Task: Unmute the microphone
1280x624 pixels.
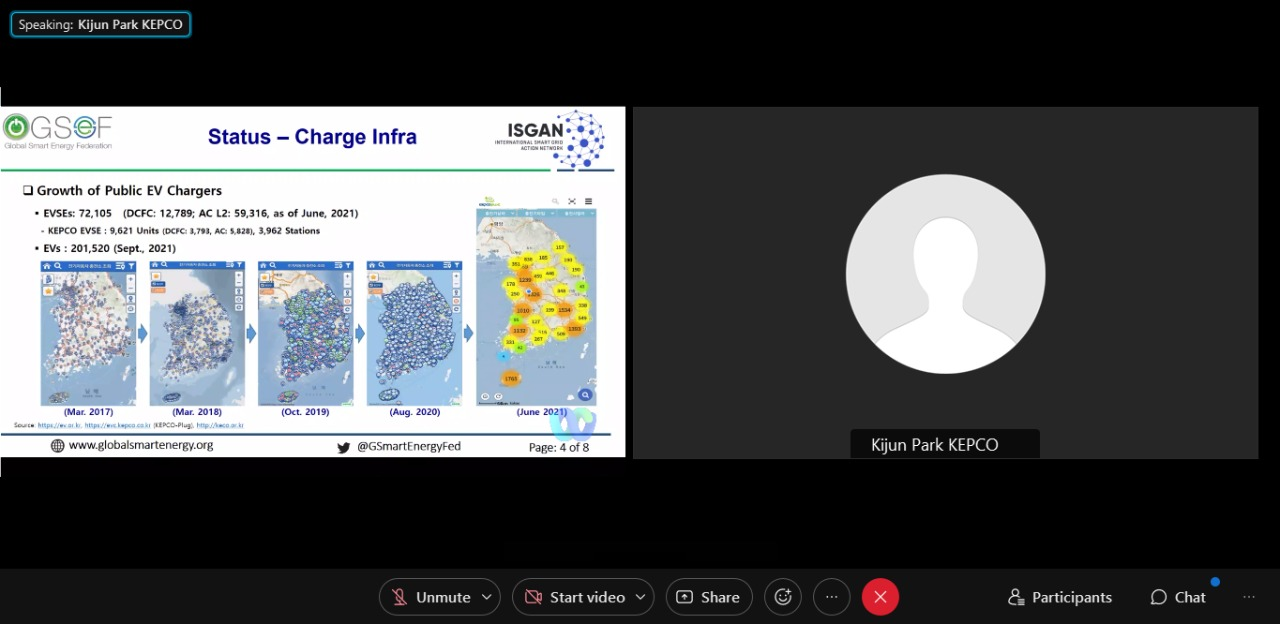Action: tap(430, 597)
